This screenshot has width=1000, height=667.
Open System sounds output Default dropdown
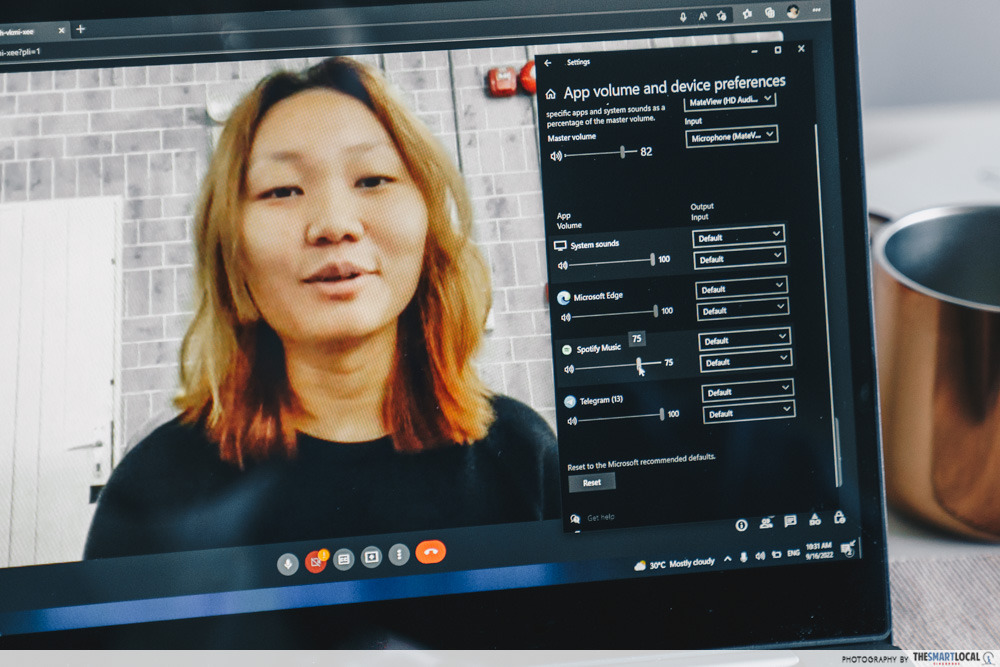739,236
